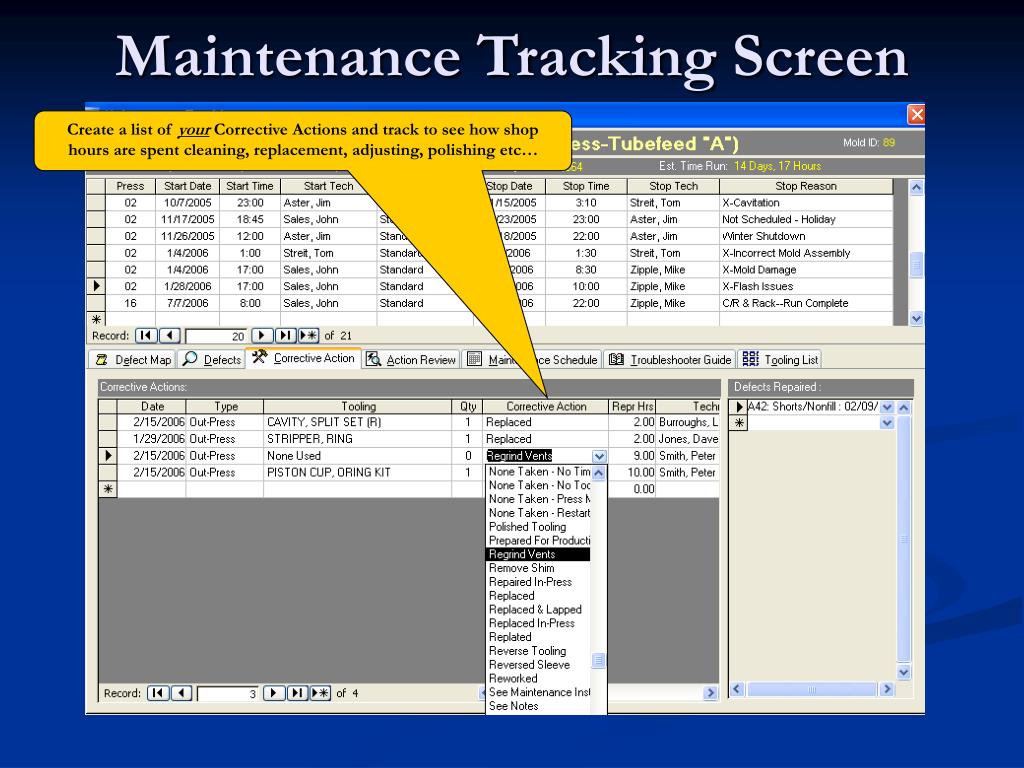Go to previous record in upper navigator
The image size is (1024, 768).
tap(170, 336)
